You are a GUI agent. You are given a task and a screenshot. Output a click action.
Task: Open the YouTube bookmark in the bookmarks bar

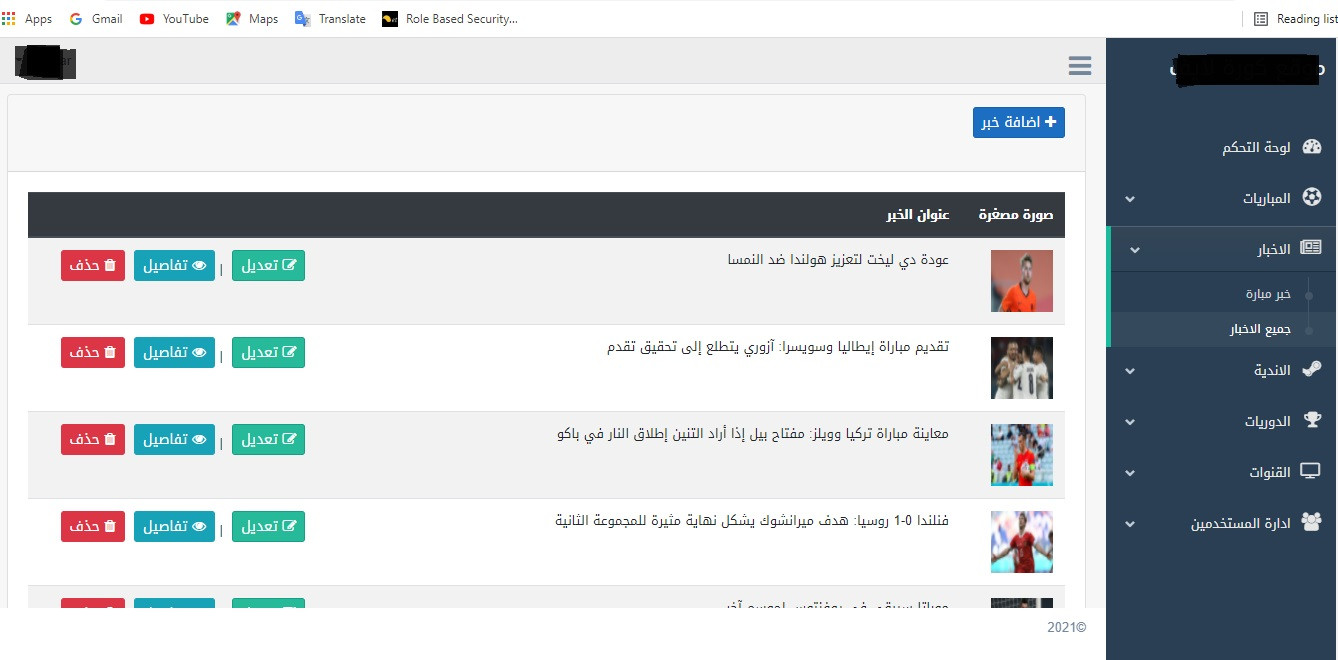173,18
